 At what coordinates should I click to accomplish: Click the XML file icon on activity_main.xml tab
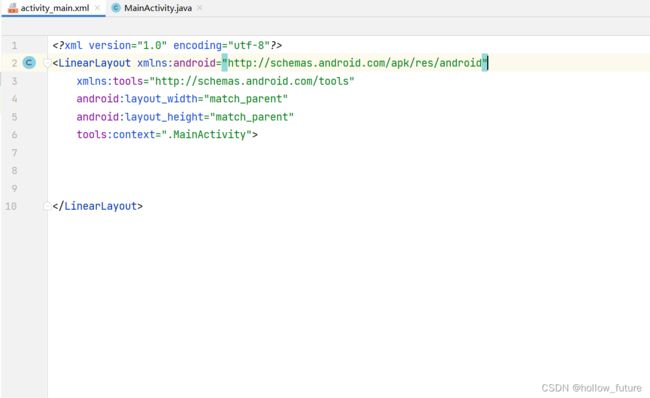(13, 8)
